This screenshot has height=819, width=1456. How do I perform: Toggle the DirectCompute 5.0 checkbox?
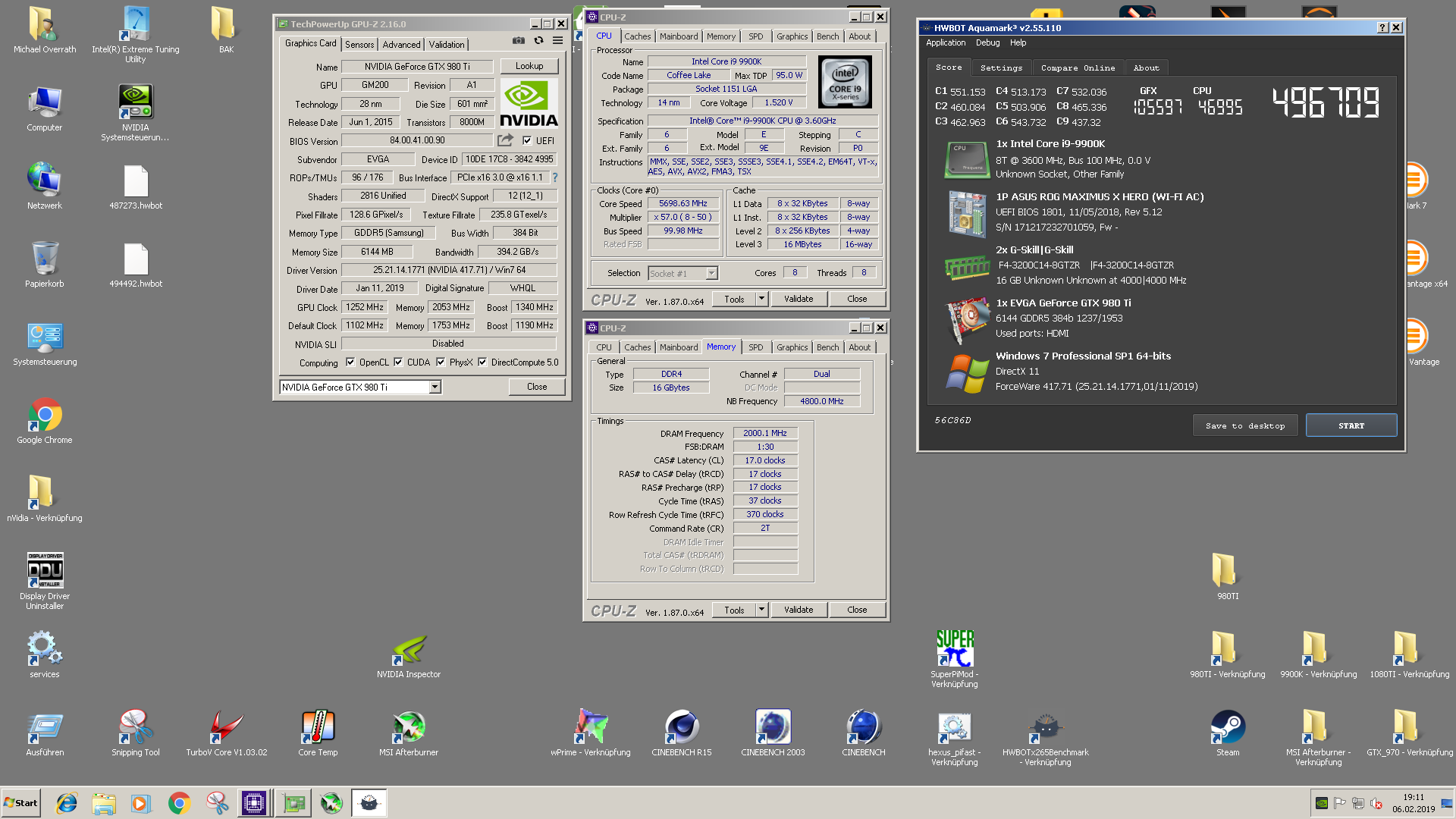click(x=482, y=362)
